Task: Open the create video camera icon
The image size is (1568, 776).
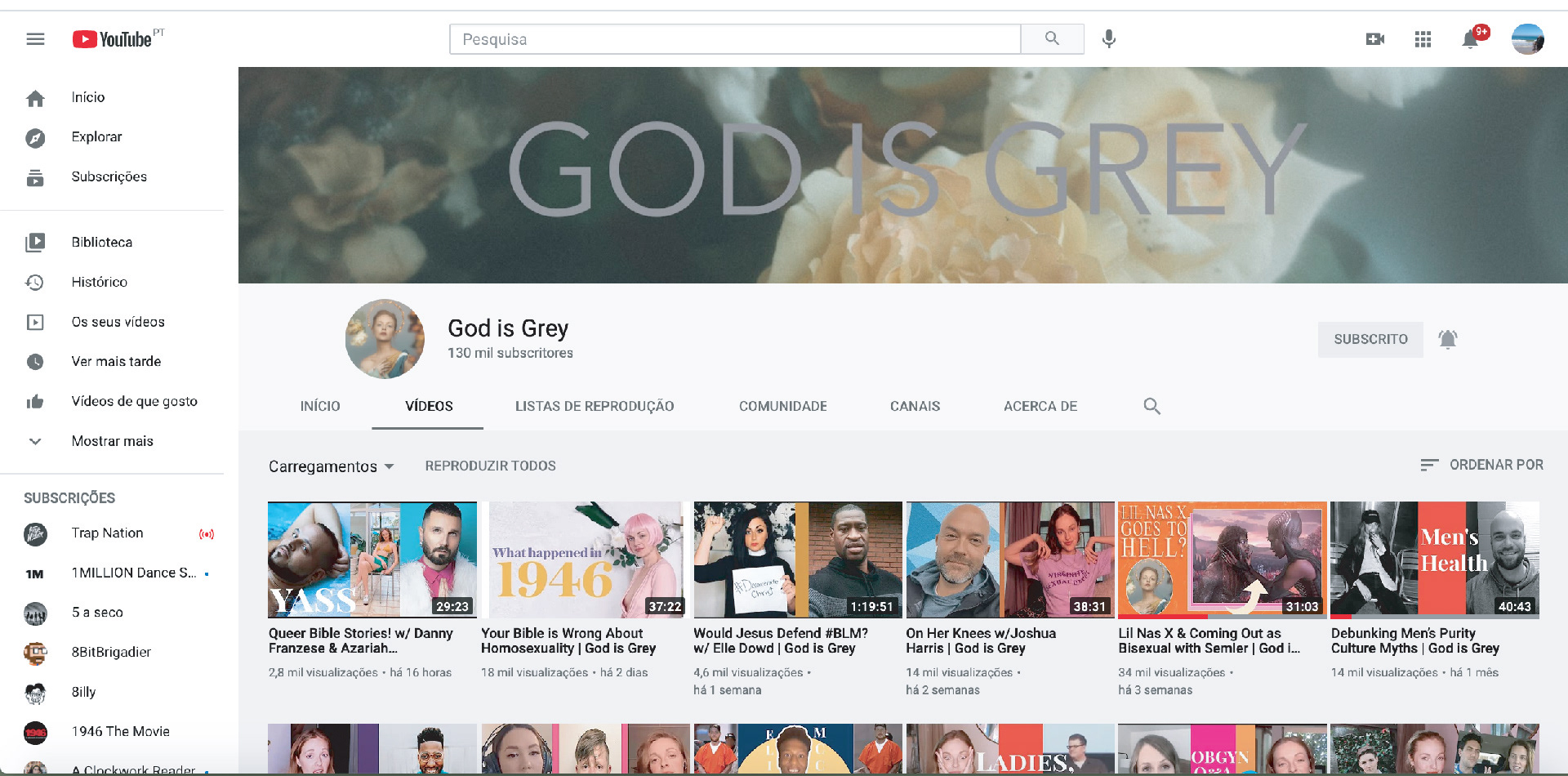Action: [x=1375, y=39]
